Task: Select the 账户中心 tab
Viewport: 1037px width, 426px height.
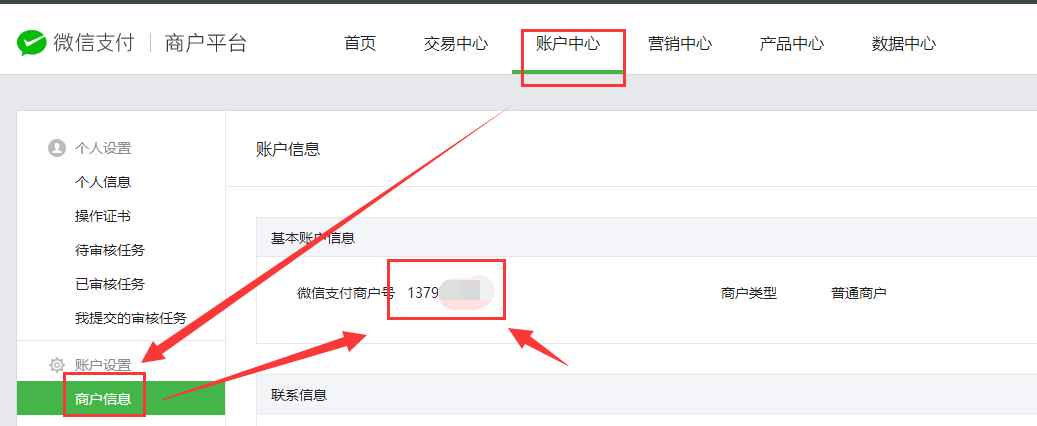Action: pos(568,44)
